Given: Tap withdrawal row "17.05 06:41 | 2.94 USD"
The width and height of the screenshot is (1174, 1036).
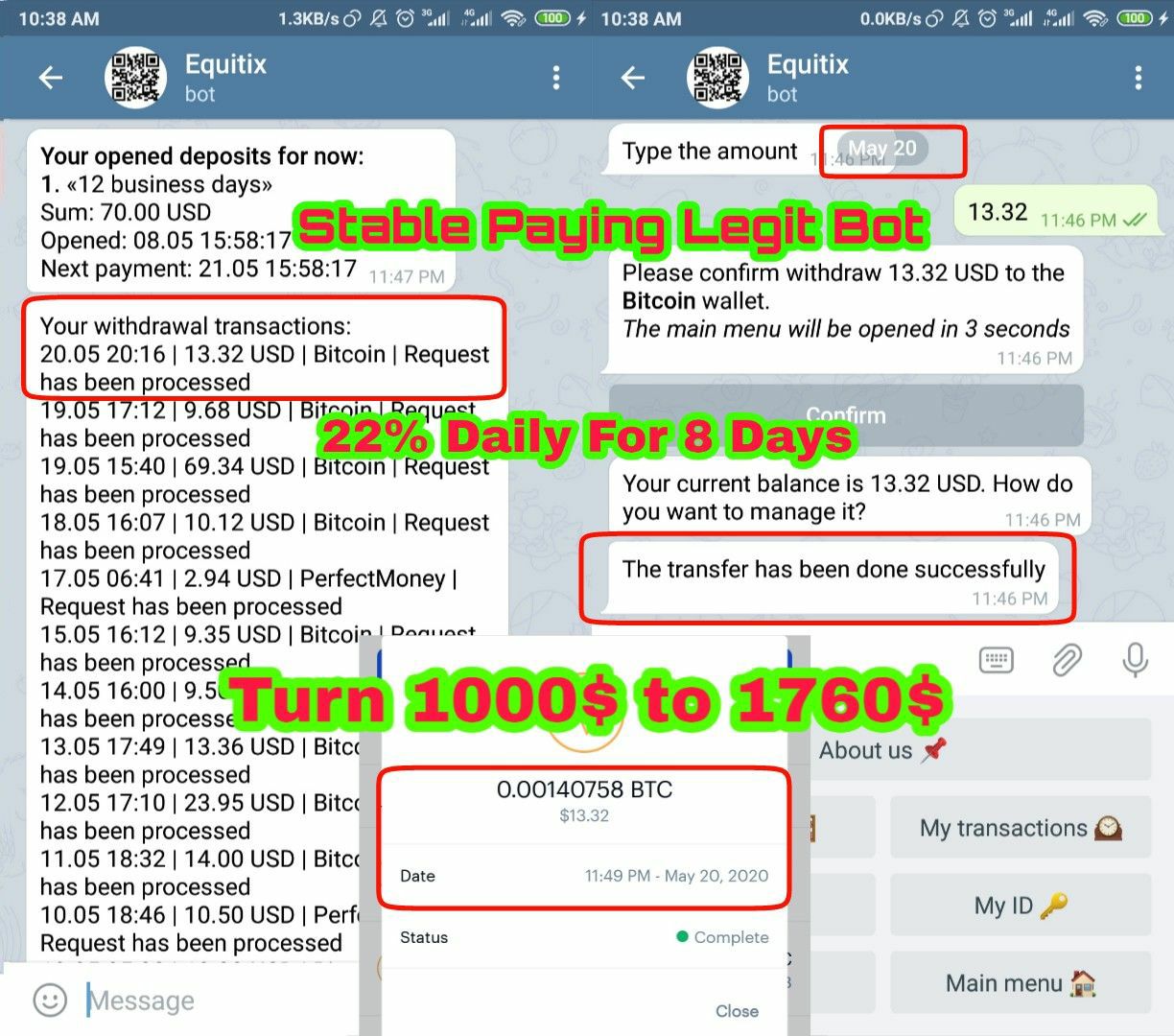Looking at the screenshot, I should point(249,593).
